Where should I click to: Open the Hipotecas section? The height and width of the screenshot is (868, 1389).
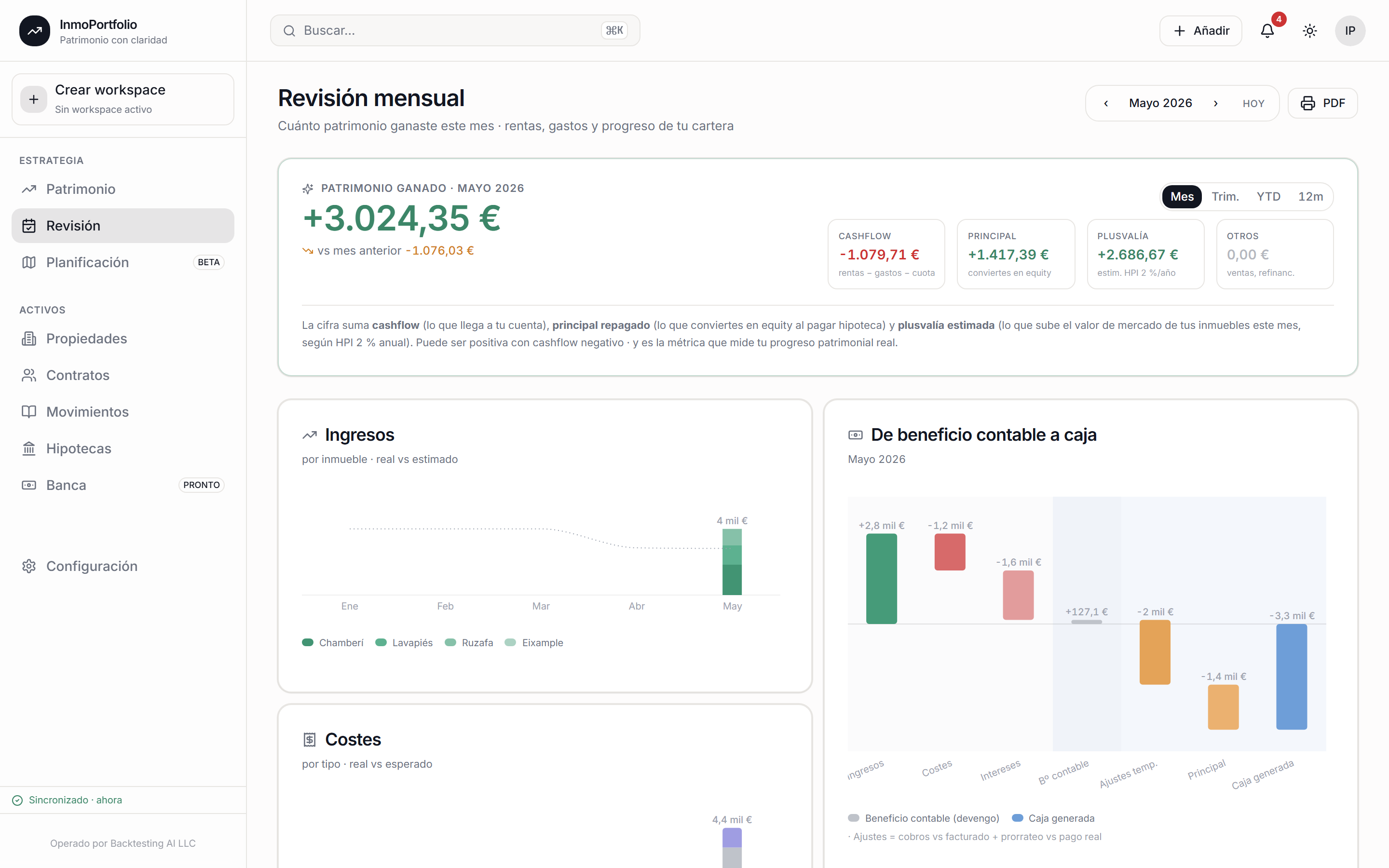(x=123, y=449)
